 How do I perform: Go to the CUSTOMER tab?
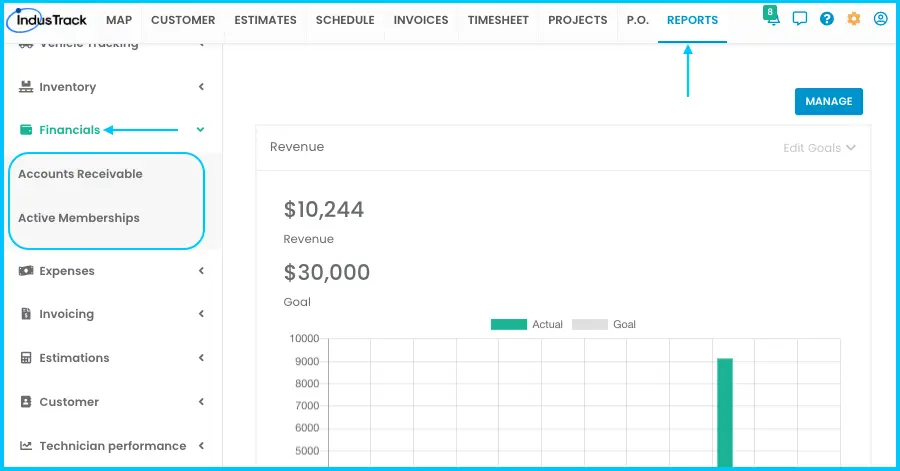(x=183, y=20)
